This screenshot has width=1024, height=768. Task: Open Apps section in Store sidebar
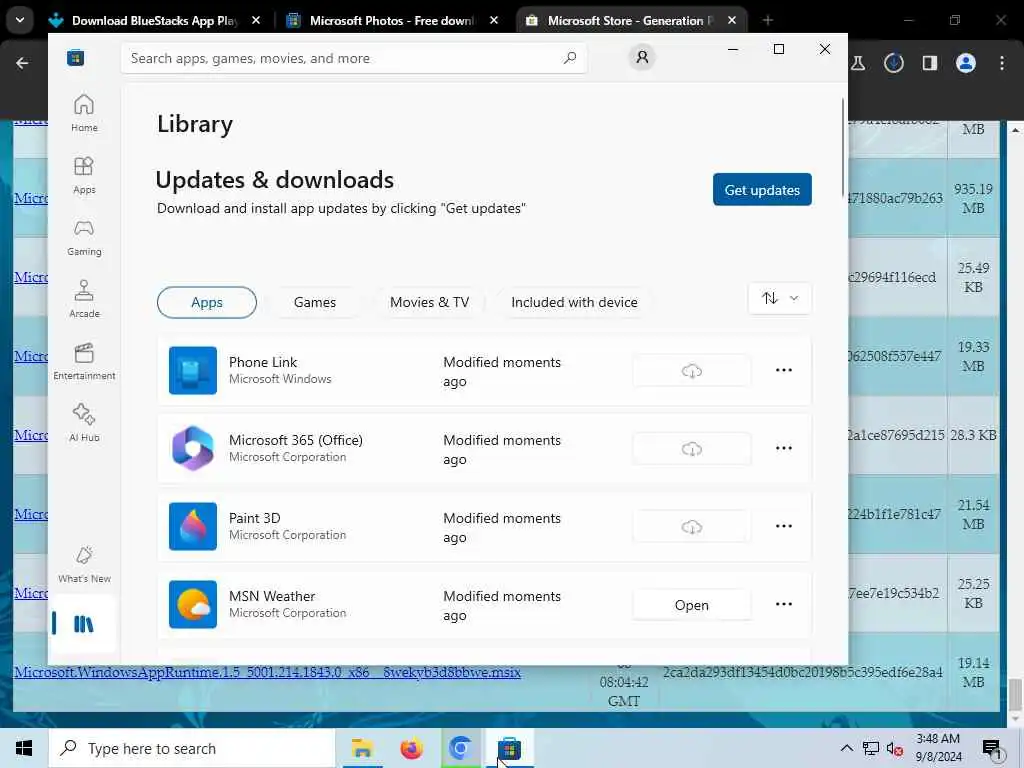(84, 175)
